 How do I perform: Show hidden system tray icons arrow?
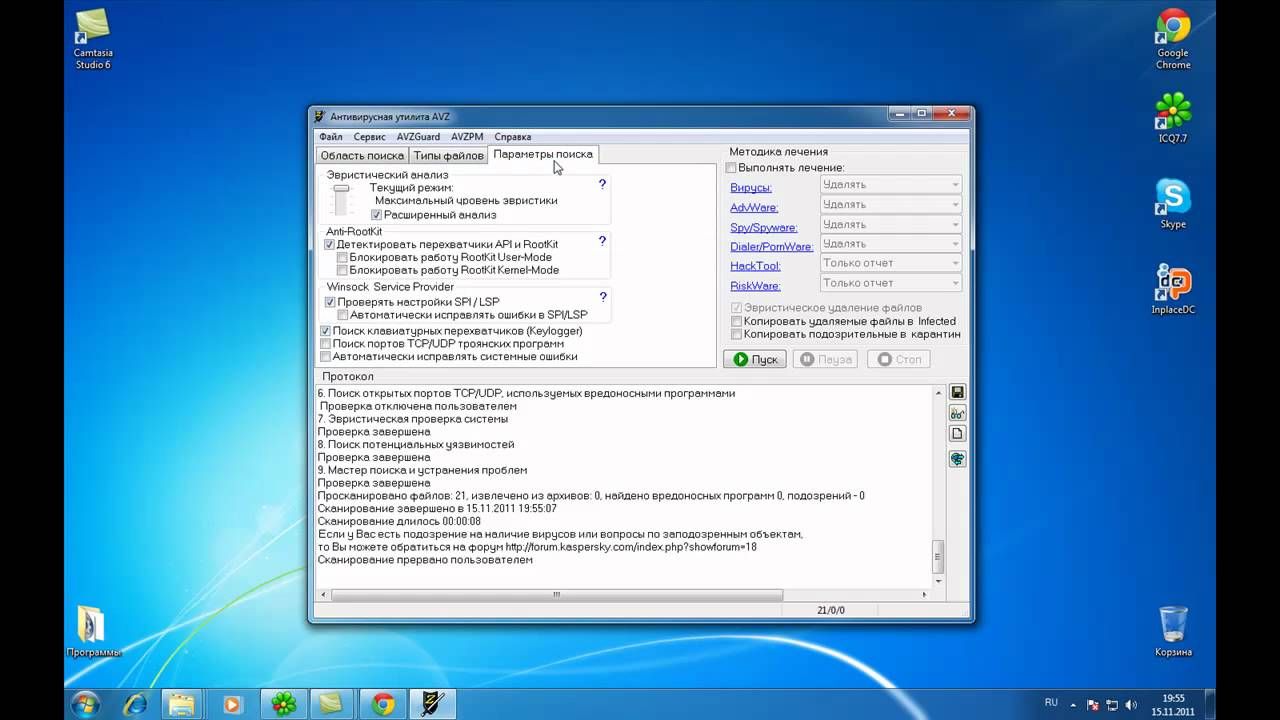pyautogui.click(x=1074, y=704)
